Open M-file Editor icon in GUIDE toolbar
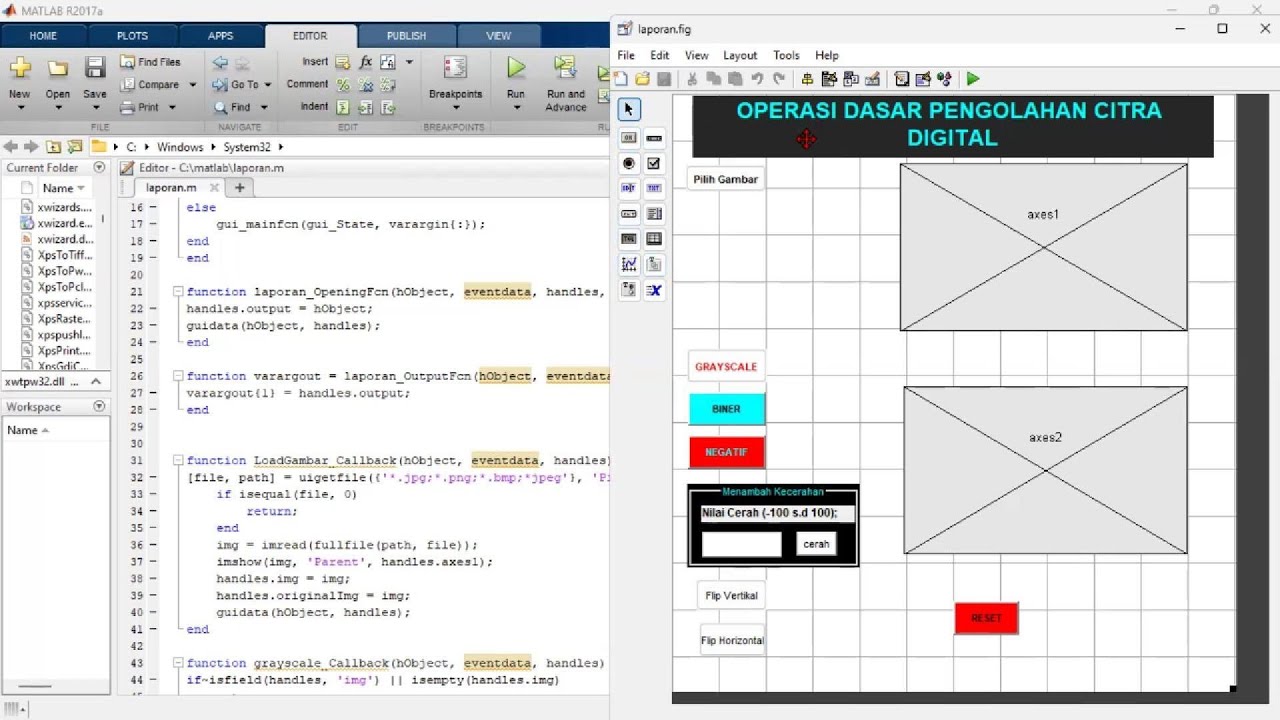Viewport: 1280px width, 720px height. [901, 79]
